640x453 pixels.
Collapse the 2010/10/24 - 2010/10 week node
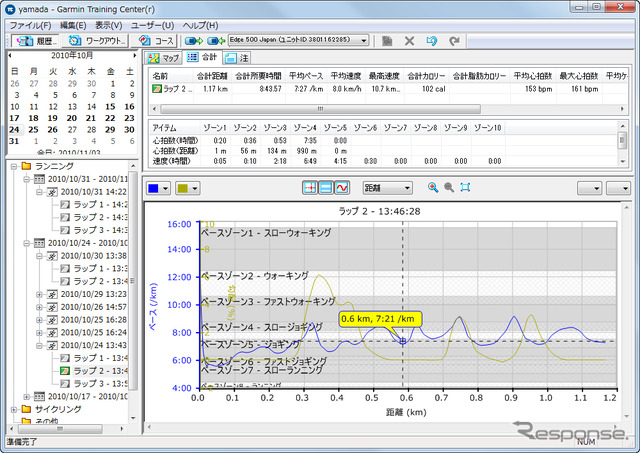pos(26,243)
